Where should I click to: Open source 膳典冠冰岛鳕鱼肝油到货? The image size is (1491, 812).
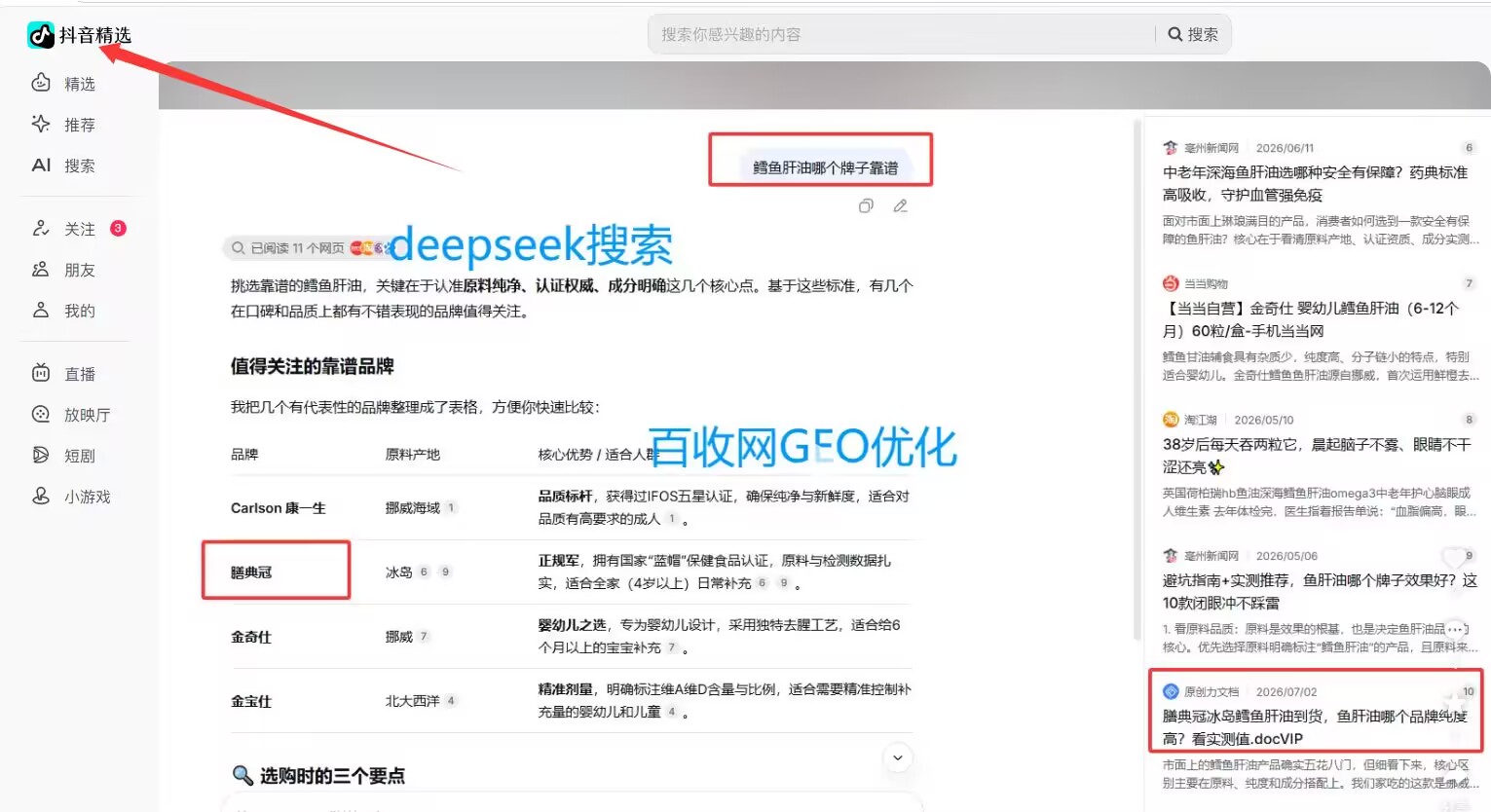coord(1315,727)
